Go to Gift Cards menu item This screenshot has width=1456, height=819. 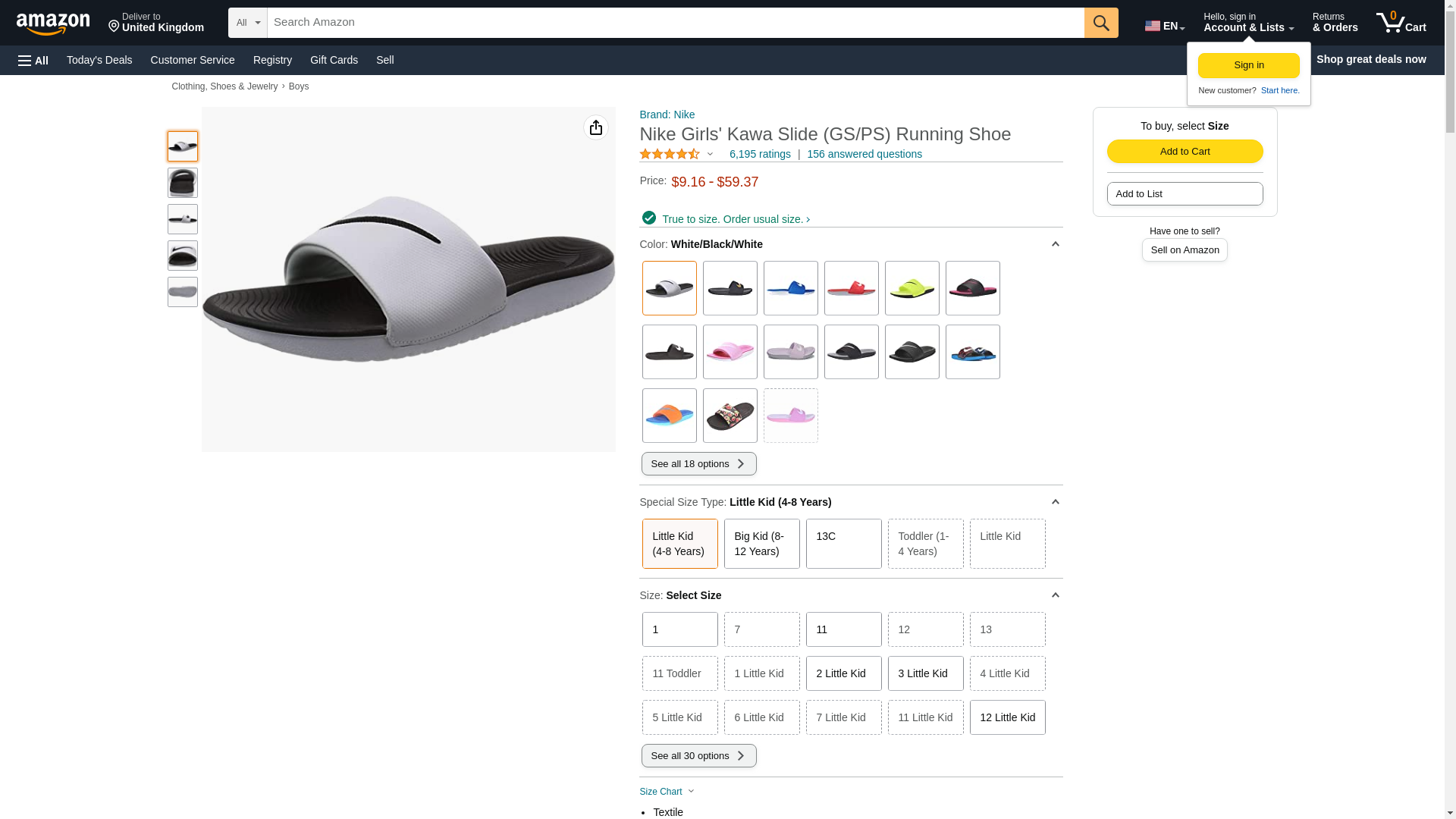coord(334,60)
